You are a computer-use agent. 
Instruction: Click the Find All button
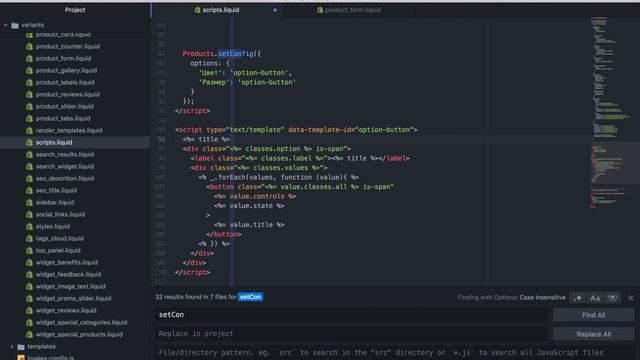593,315
